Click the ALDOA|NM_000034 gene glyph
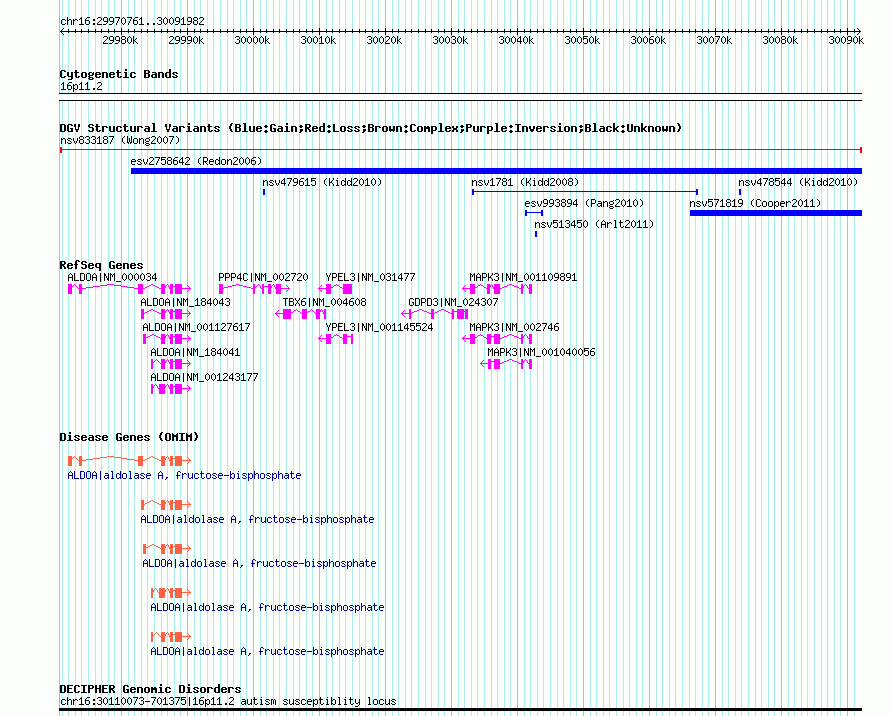The width and height of the screenshot is (890, 716). 129,289
